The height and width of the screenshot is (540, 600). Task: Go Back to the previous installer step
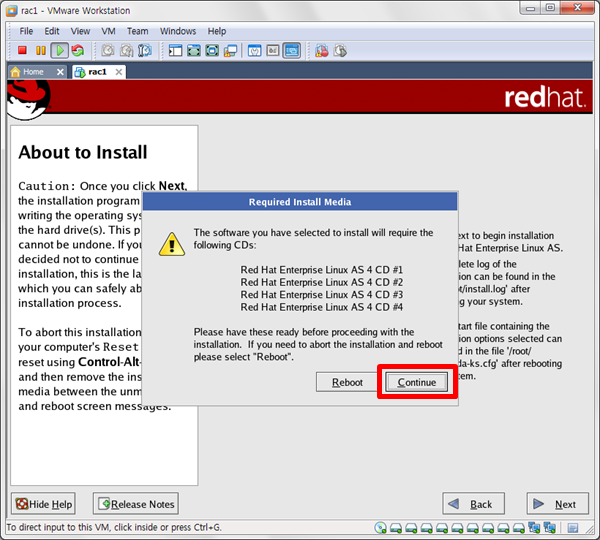(x=473, y=504)
